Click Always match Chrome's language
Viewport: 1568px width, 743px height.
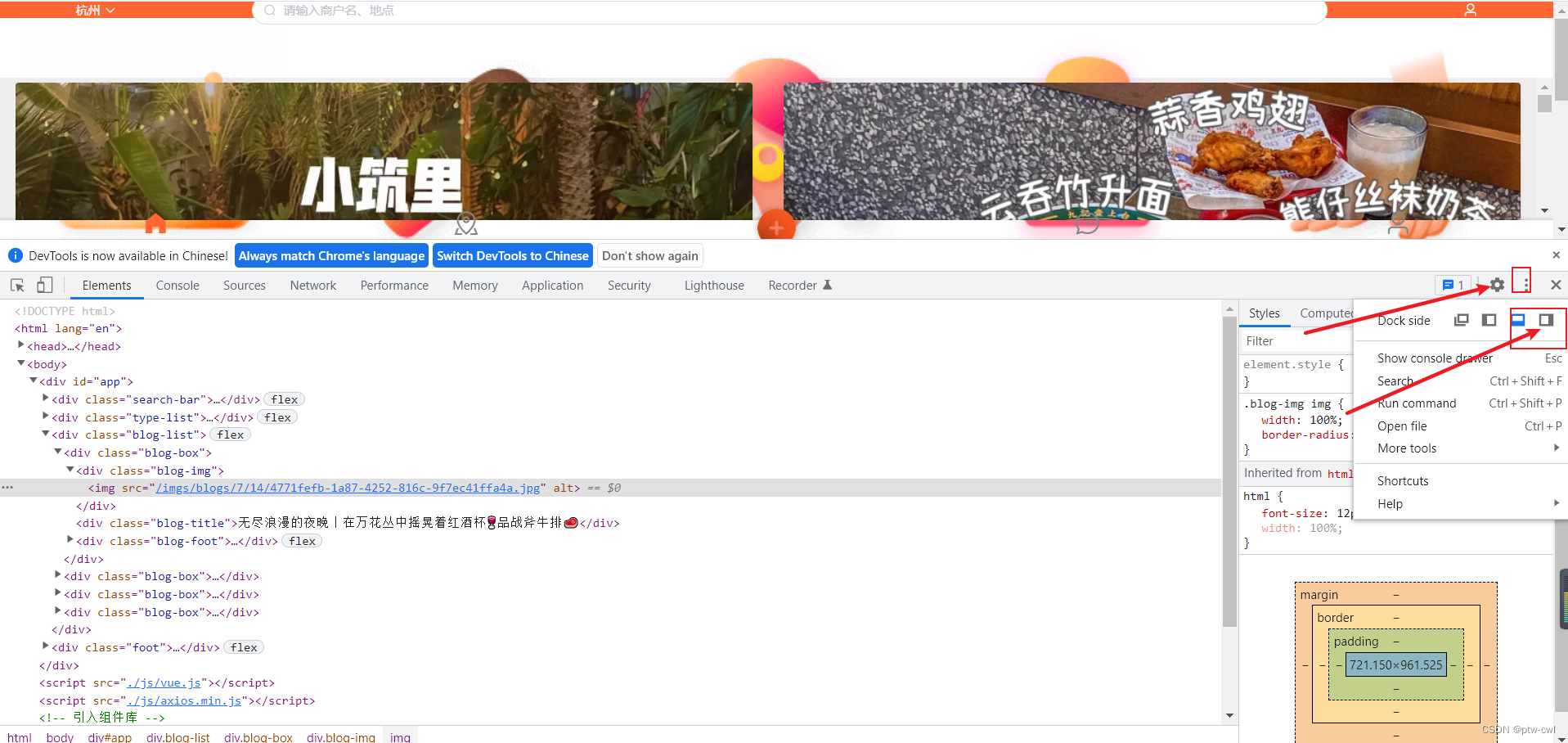[x=331, y=256]
